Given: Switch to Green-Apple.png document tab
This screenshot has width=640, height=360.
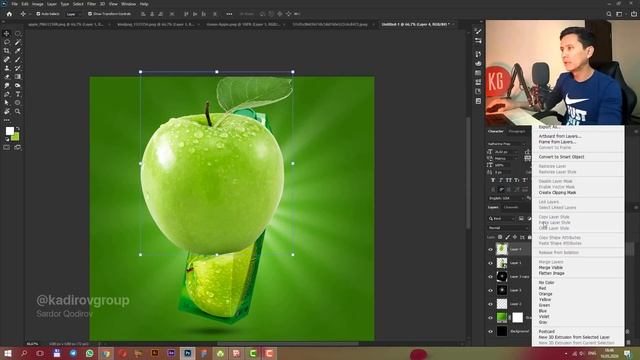Looking at the screenshot, I should (242, 24).
